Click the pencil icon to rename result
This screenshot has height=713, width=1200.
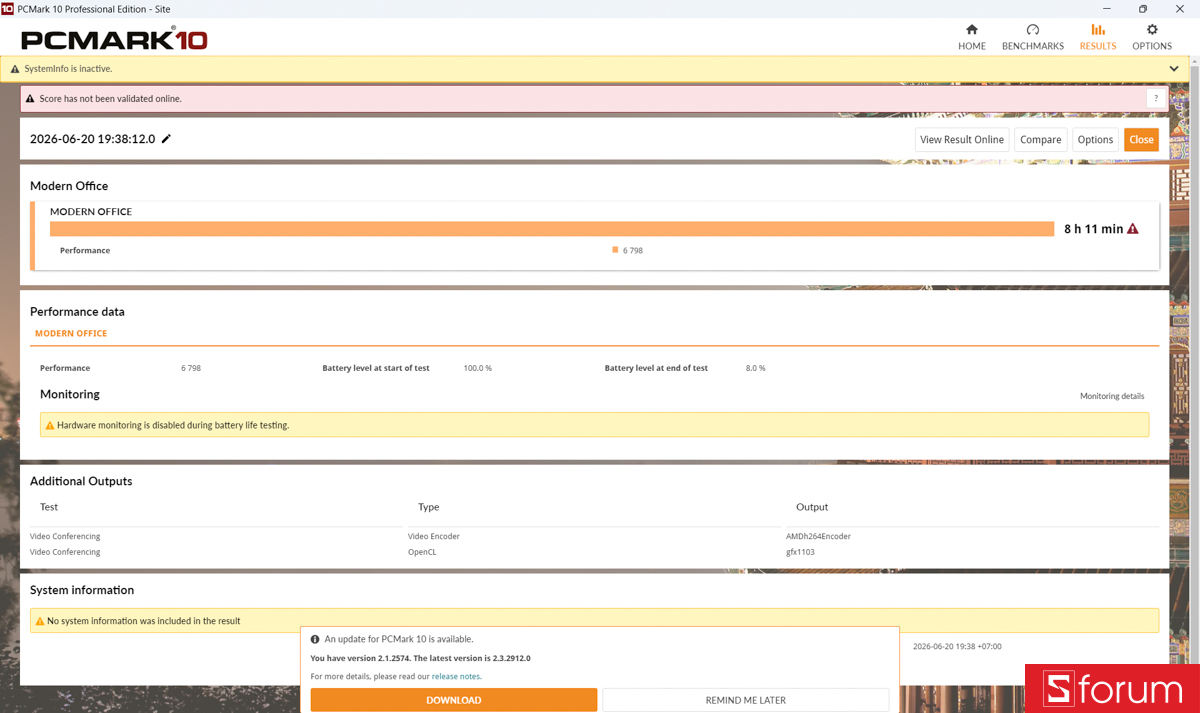(166, 139)
